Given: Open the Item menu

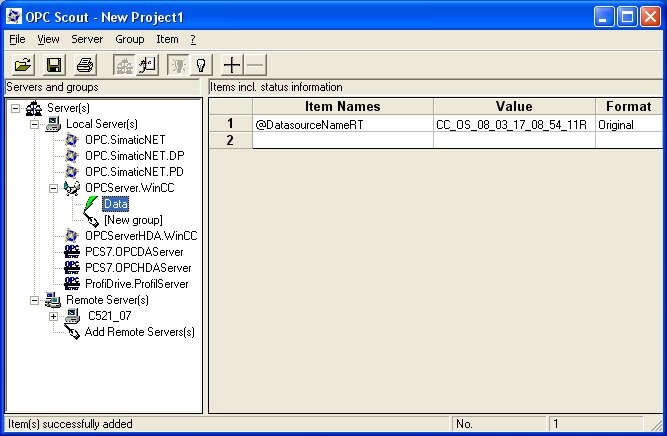Looking at the screenshot, I should pyautogui.click(x=167, y=39).
